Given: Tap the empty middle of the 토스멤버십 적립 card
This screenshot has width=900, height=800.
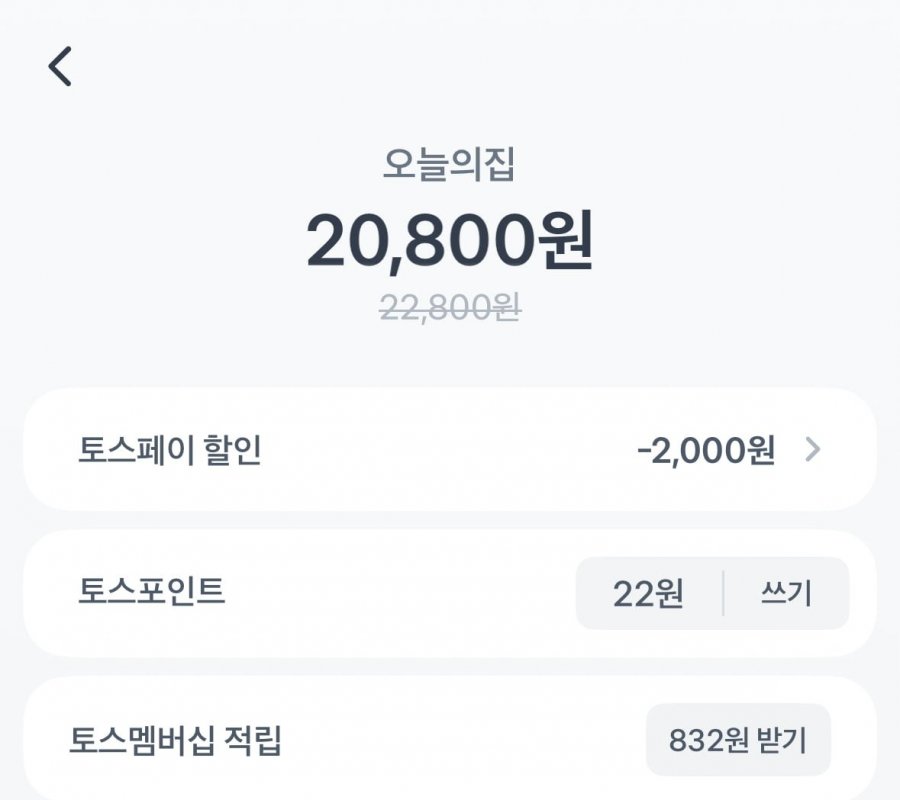Looking at the screenshot, I should click(x=463, y=740).
